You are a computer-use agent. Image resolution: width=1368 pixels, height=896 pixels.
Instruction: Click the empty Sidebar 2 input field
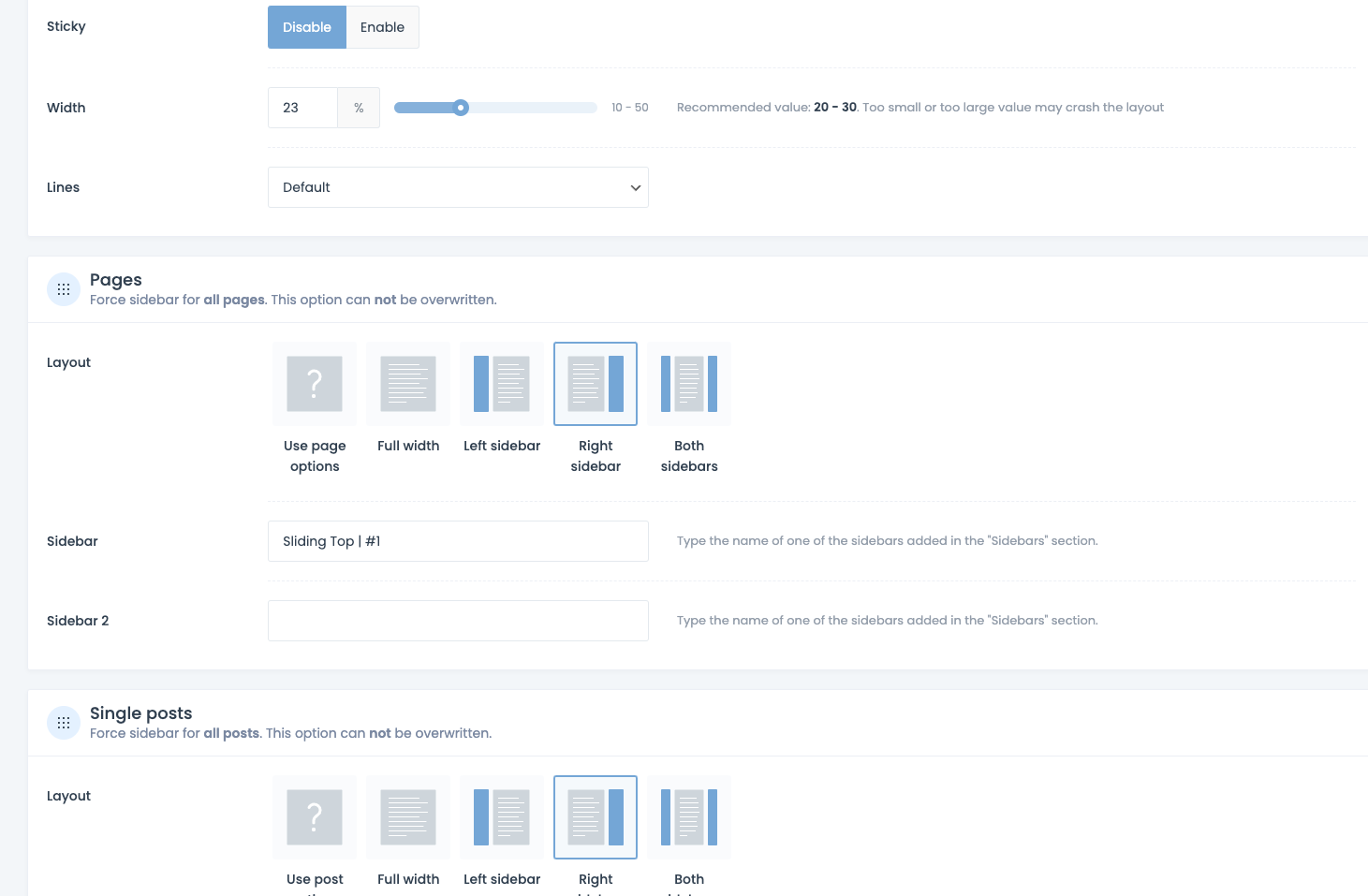click(458, 621)
